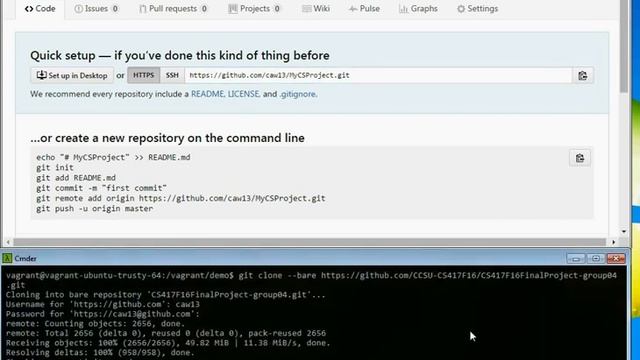Image resolution: width=640 pixels, height=360 pixels.
Task: Click the 'Username for' line in Cmder
Action: point(103,304)
